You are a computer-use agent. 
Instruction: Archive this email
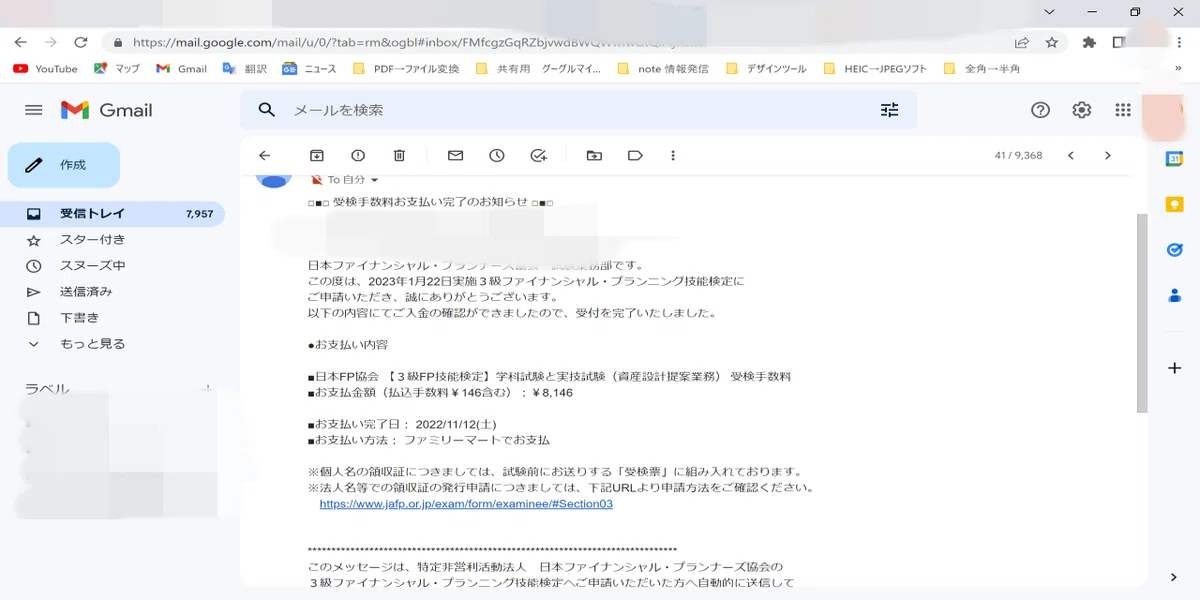317,156
